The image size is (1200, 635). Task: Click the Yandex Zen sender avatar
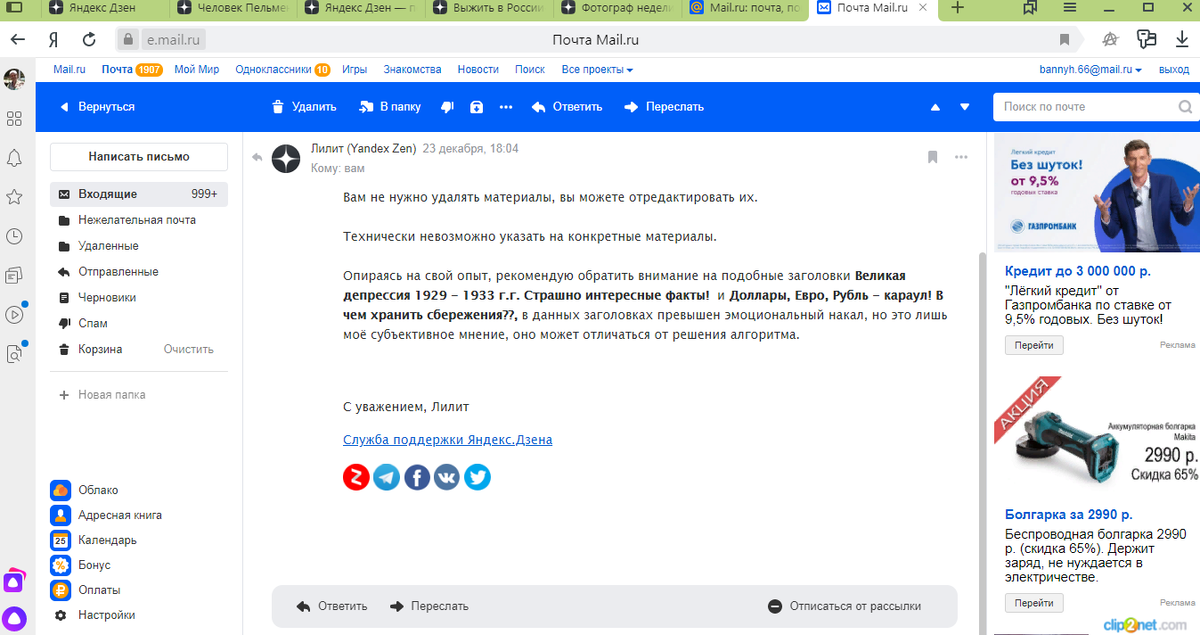pyautogui.click(x=287, y=158)
